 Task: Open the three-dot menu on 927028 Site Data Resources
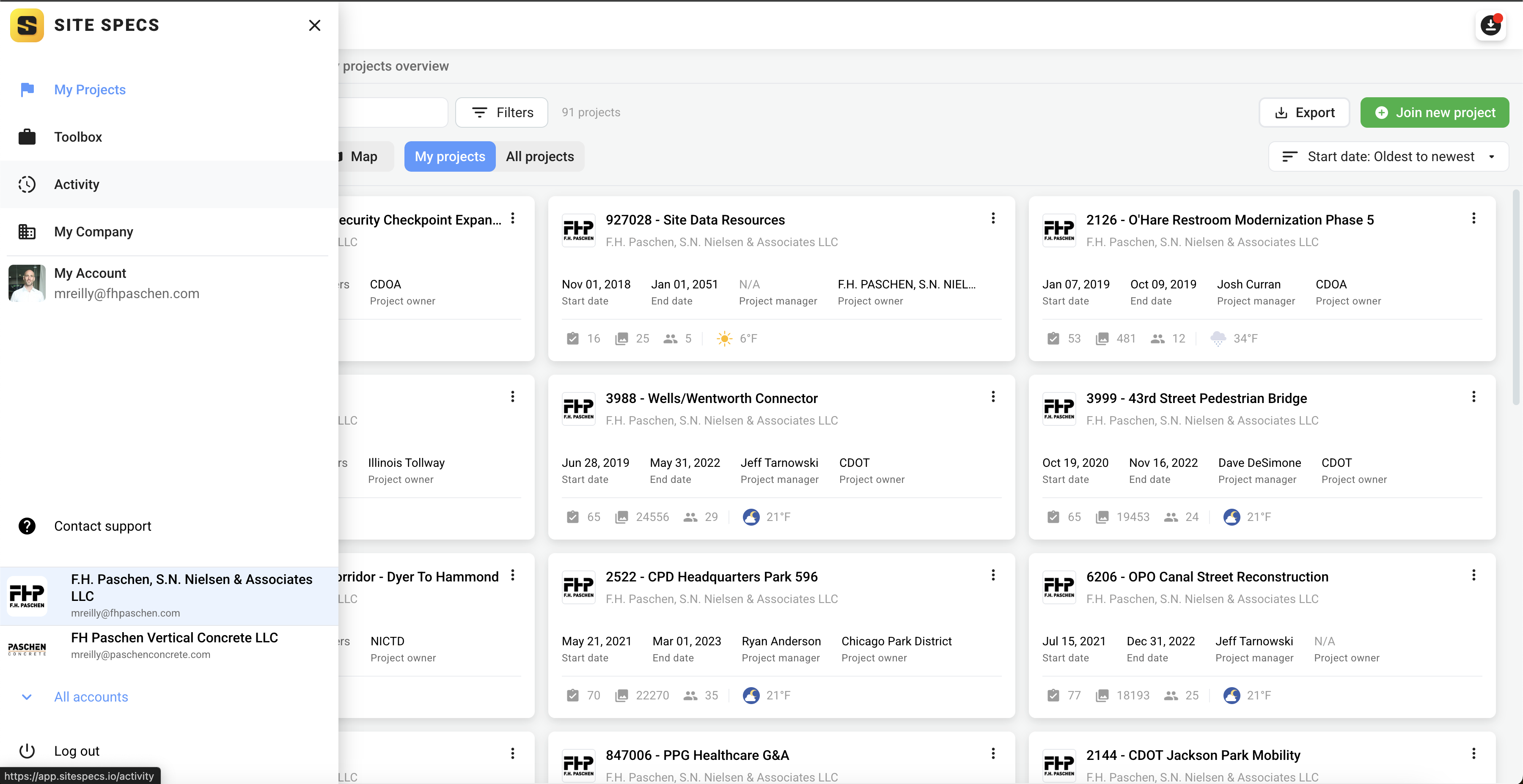coord(993,219)
